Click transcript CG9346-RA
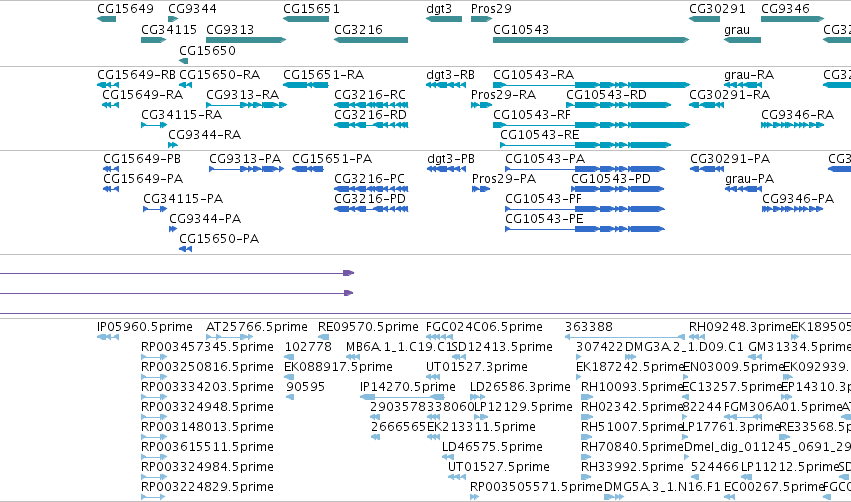 coord(792,125)
